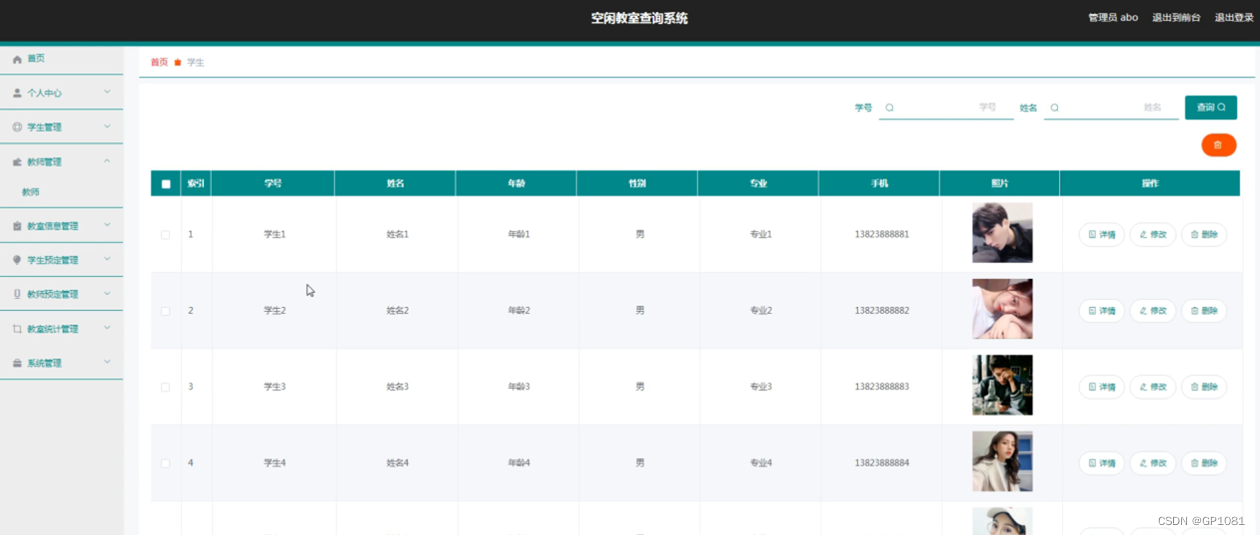
Task: Click the 年龄3 cell
Action: 519,387
